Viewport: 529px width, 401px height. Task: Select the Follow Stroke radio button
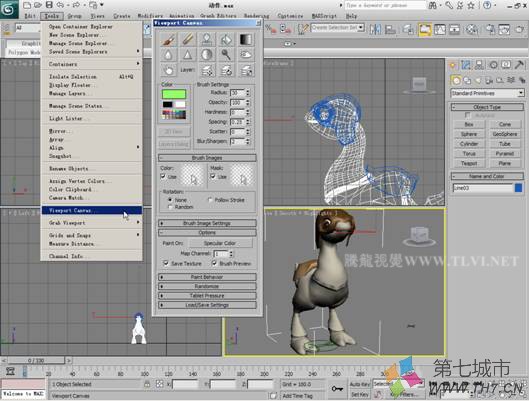(210, 200)
